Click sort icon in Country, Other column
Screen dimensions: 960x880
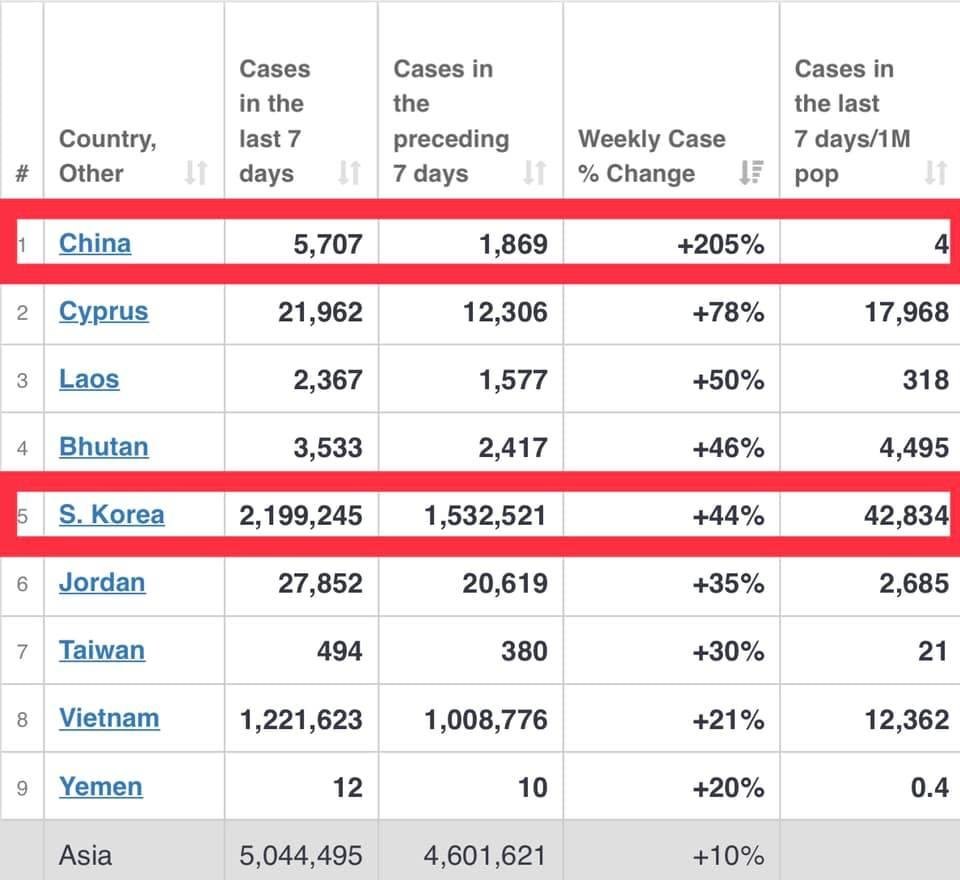(196, 173)
